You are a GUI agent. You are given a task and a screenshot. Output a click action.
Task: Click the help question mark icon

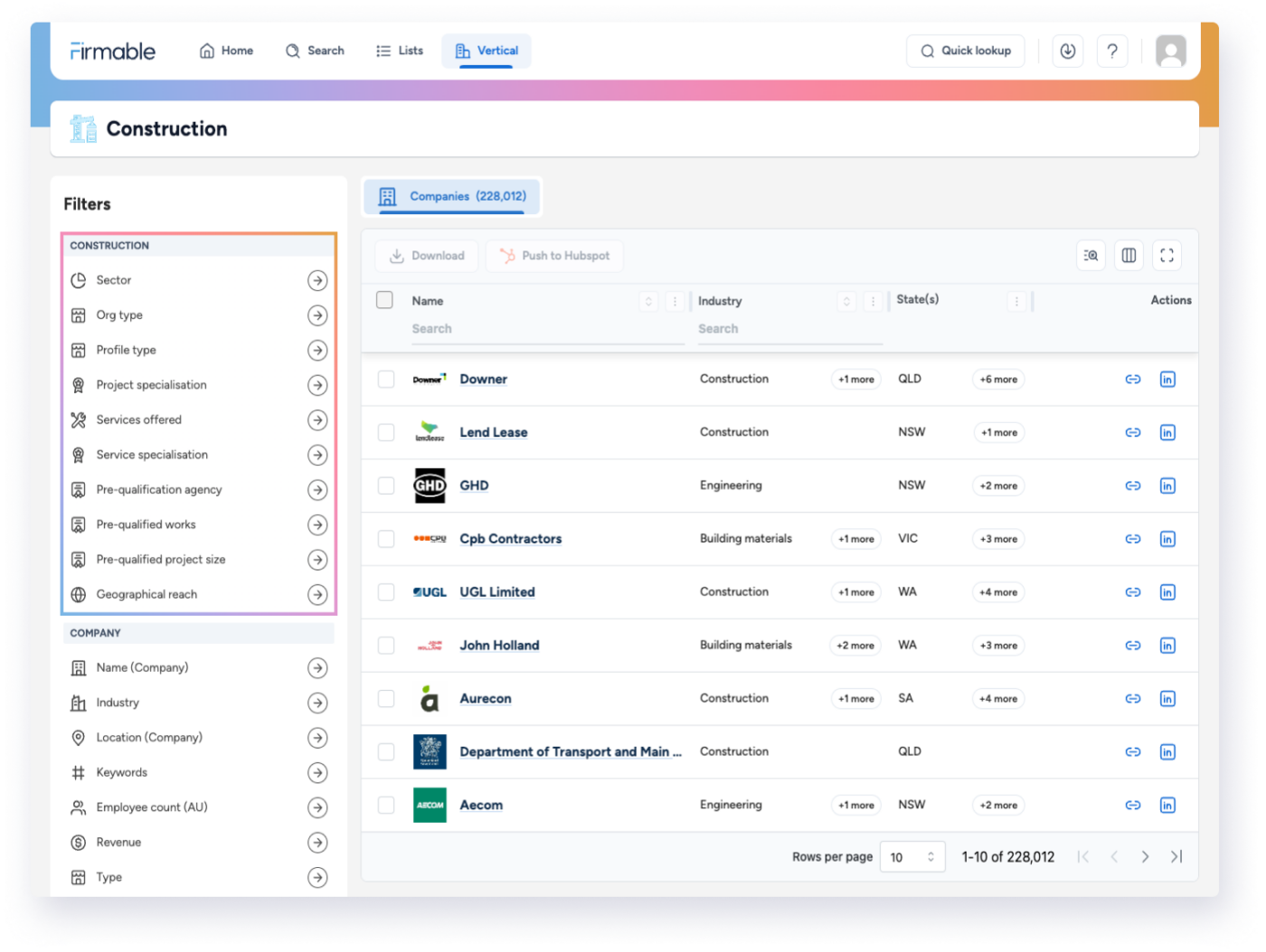(1112, 51)
